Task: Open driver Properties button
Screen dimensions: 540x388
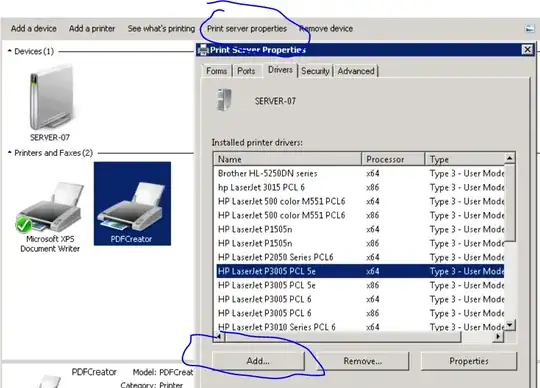Action: click(x=469, y=361)
